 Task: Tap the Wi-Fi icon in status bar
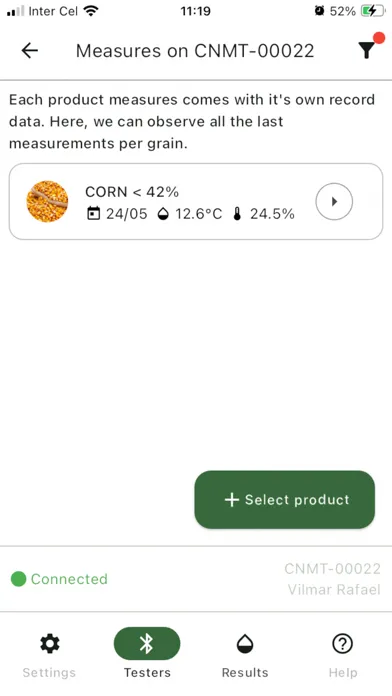(x=91, y=11)
